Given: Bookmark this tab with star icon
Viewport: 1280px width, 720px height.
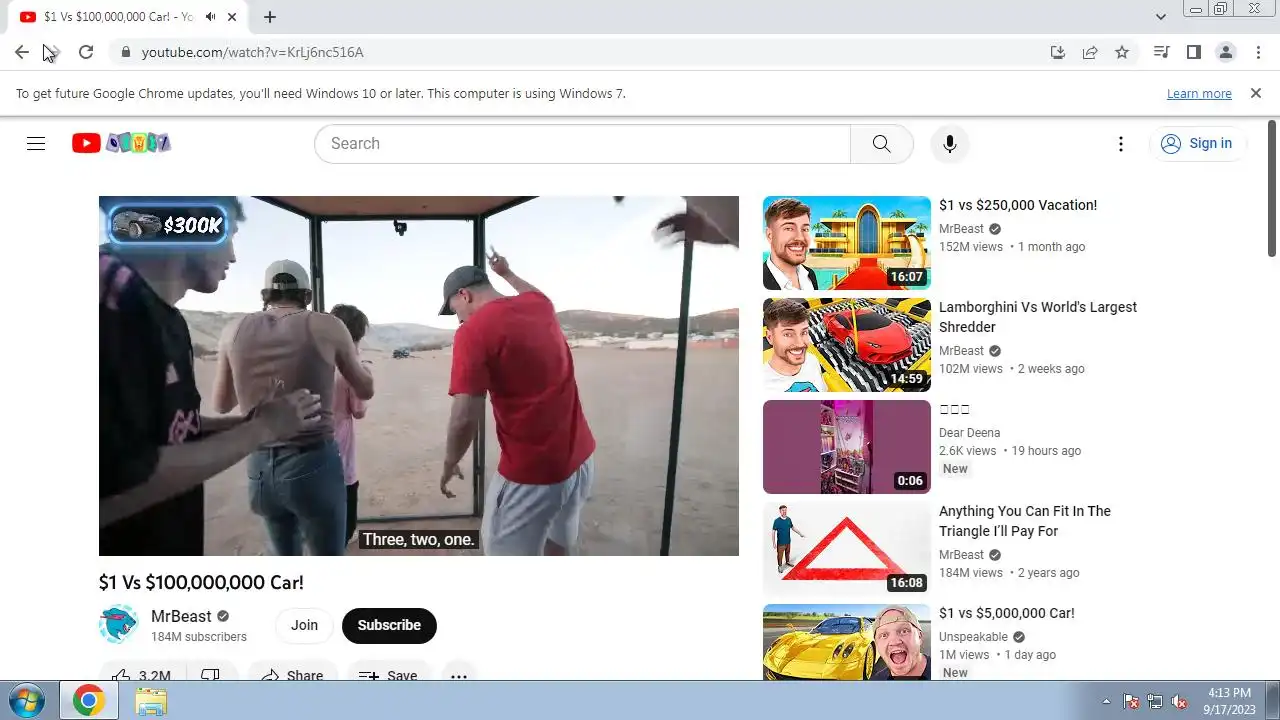Looking at the screenshot, I should (1122, 52).
